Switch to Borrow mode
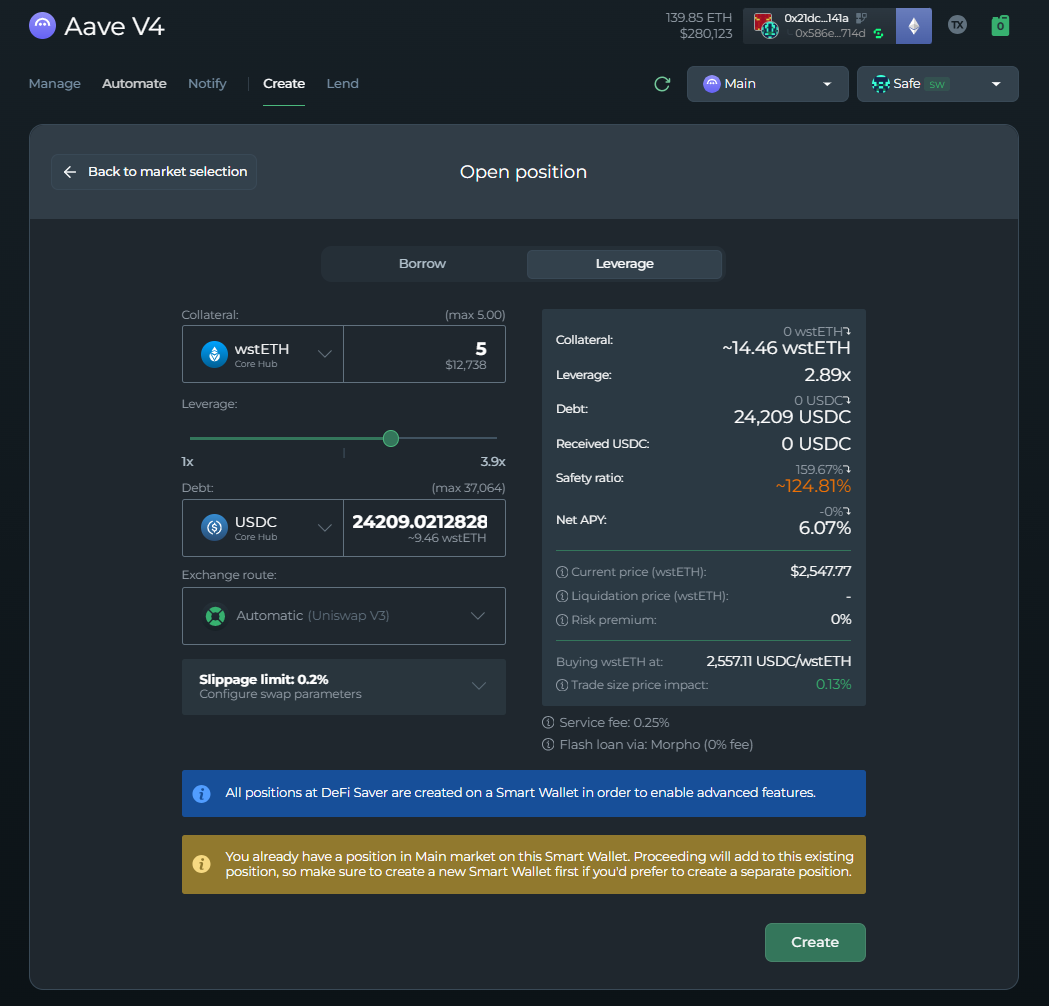 click(423, 264)
